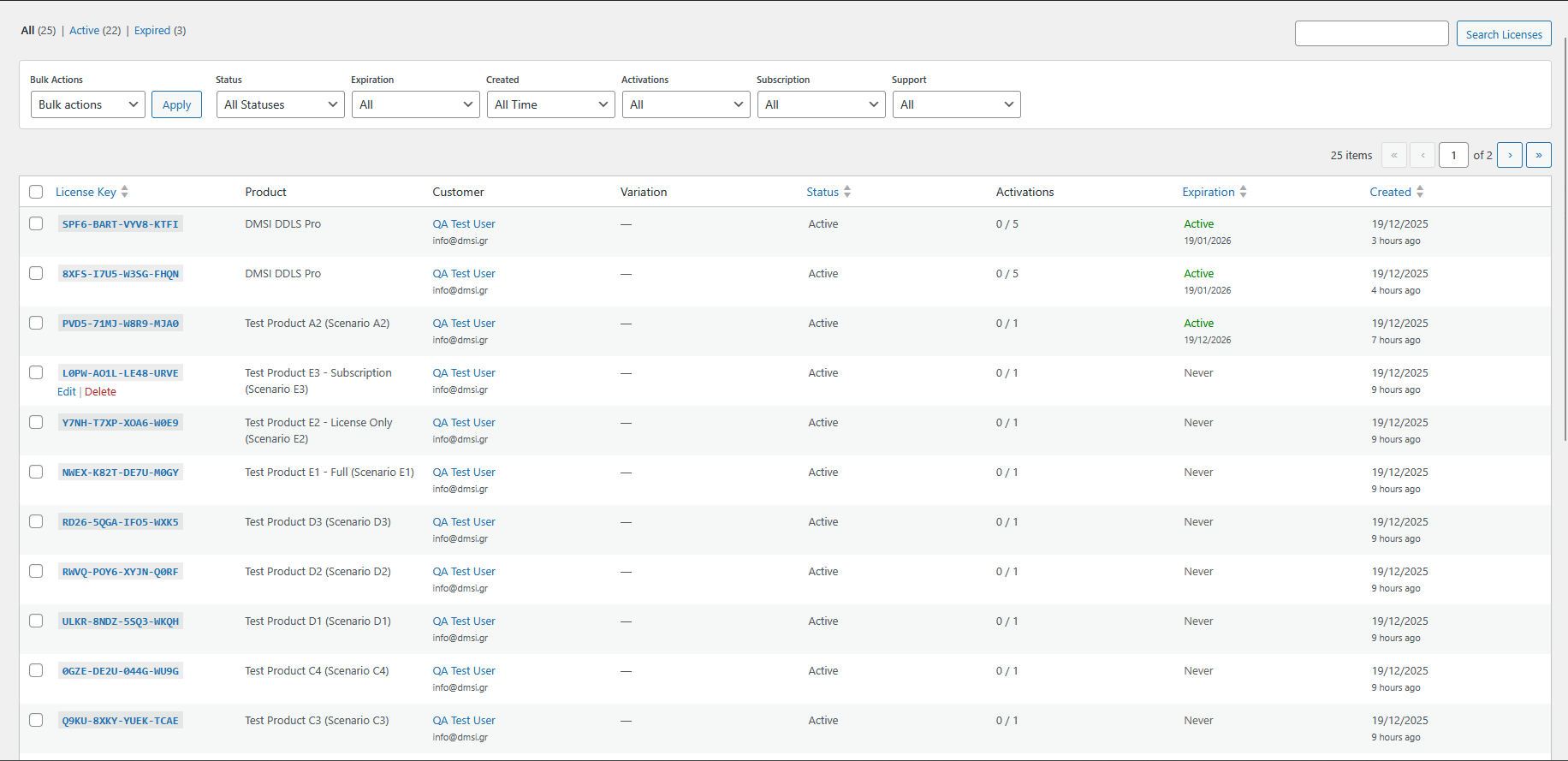The width and height of the screenshot is (1568, 761).
Task: Click Delete under L0PW-A01L-LE48-URVE
Action: (100, 391)
